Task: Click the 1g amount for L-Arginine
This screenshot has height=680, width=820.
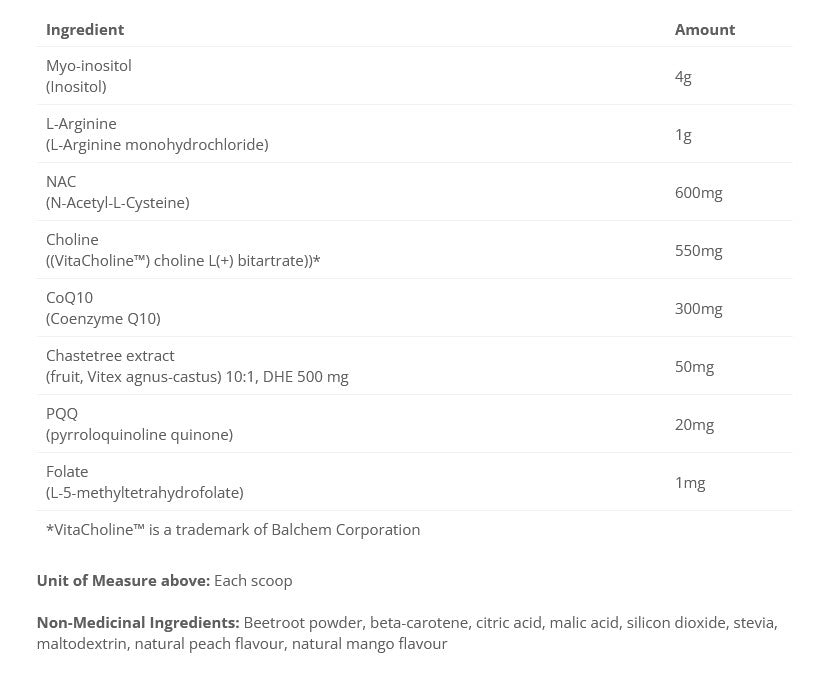Action: tap(683, 134)
